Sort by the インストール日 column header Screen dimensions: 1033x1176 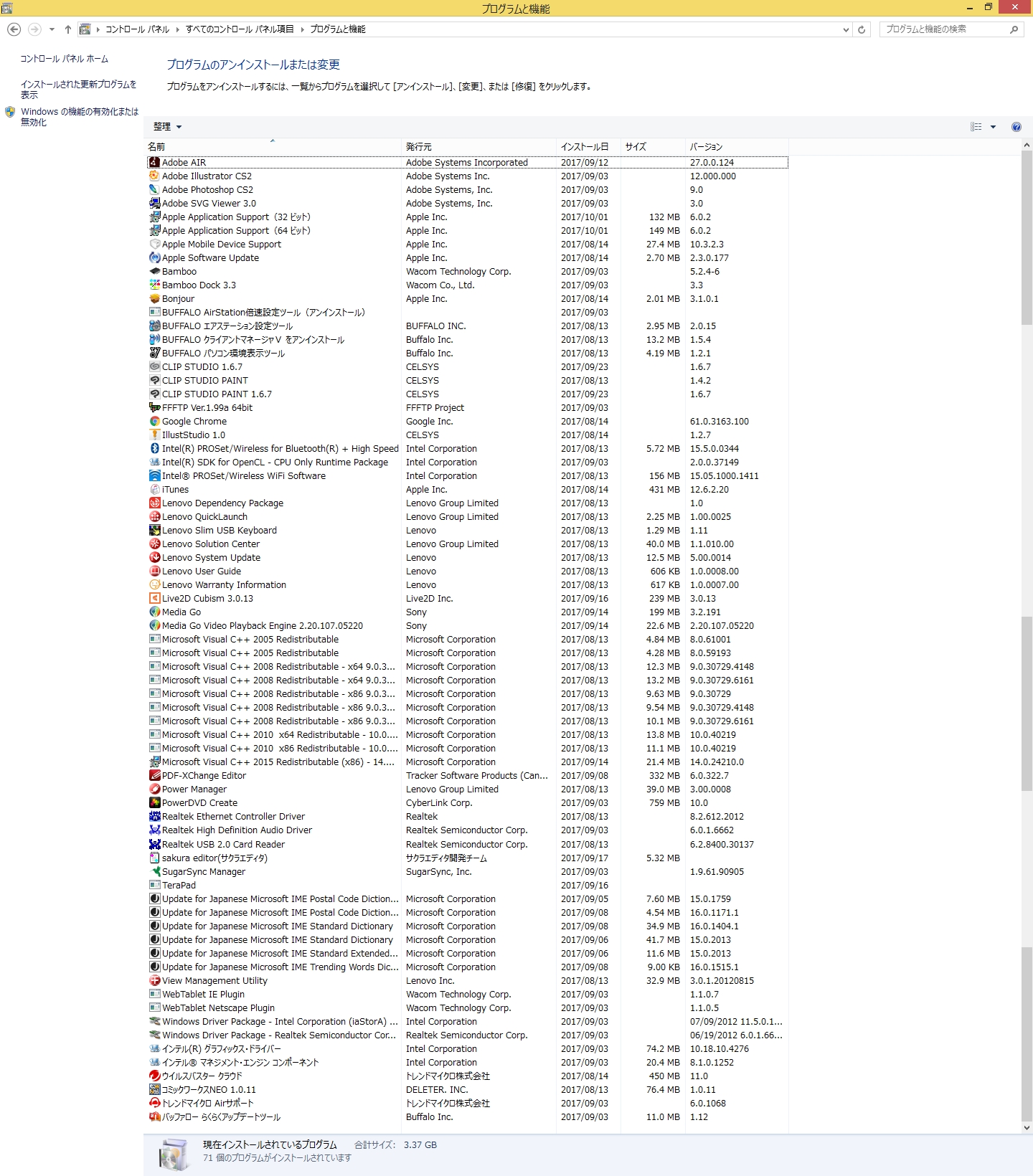588,147
